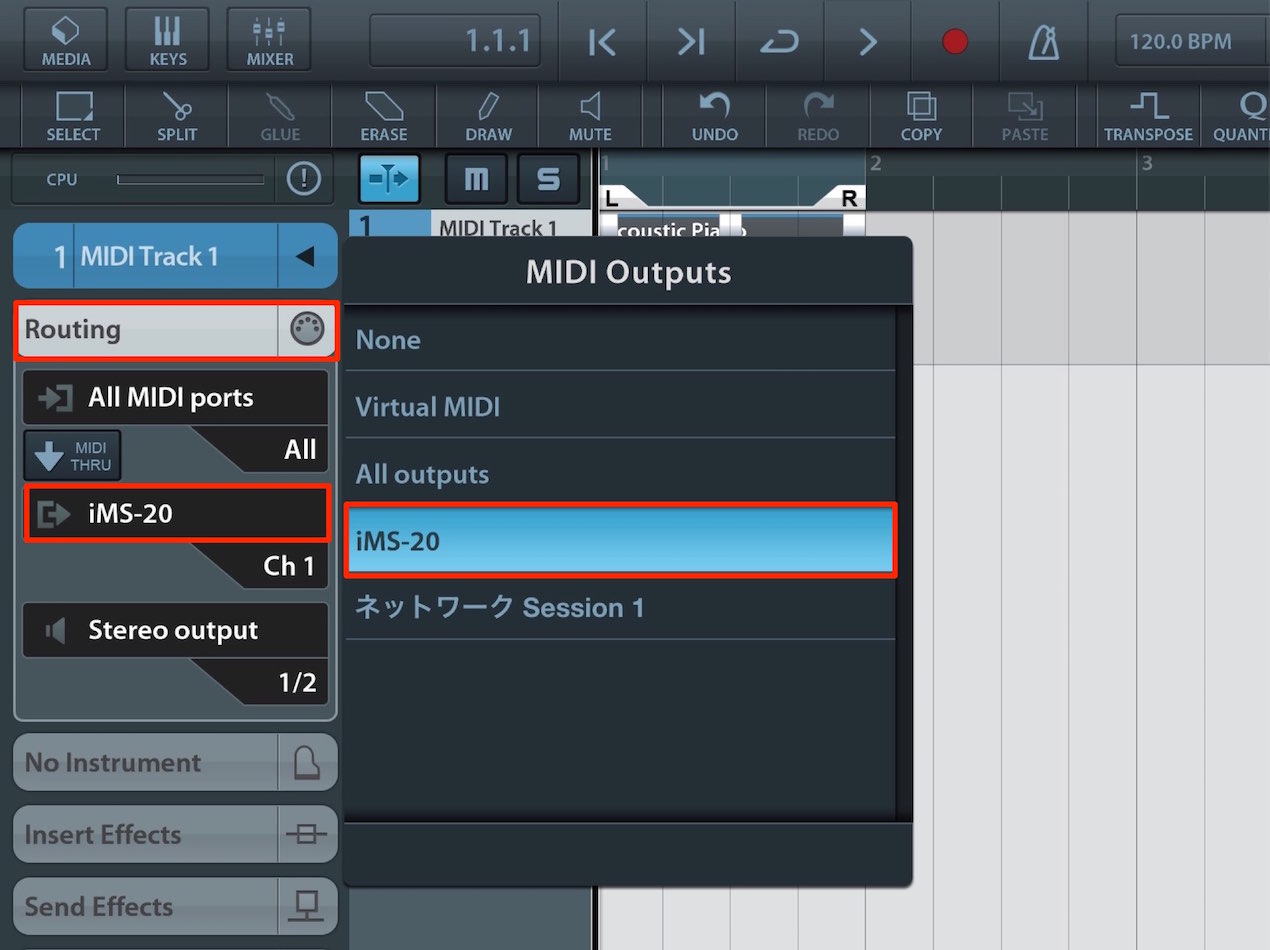Start recording with the red button

tap(955, 42)
